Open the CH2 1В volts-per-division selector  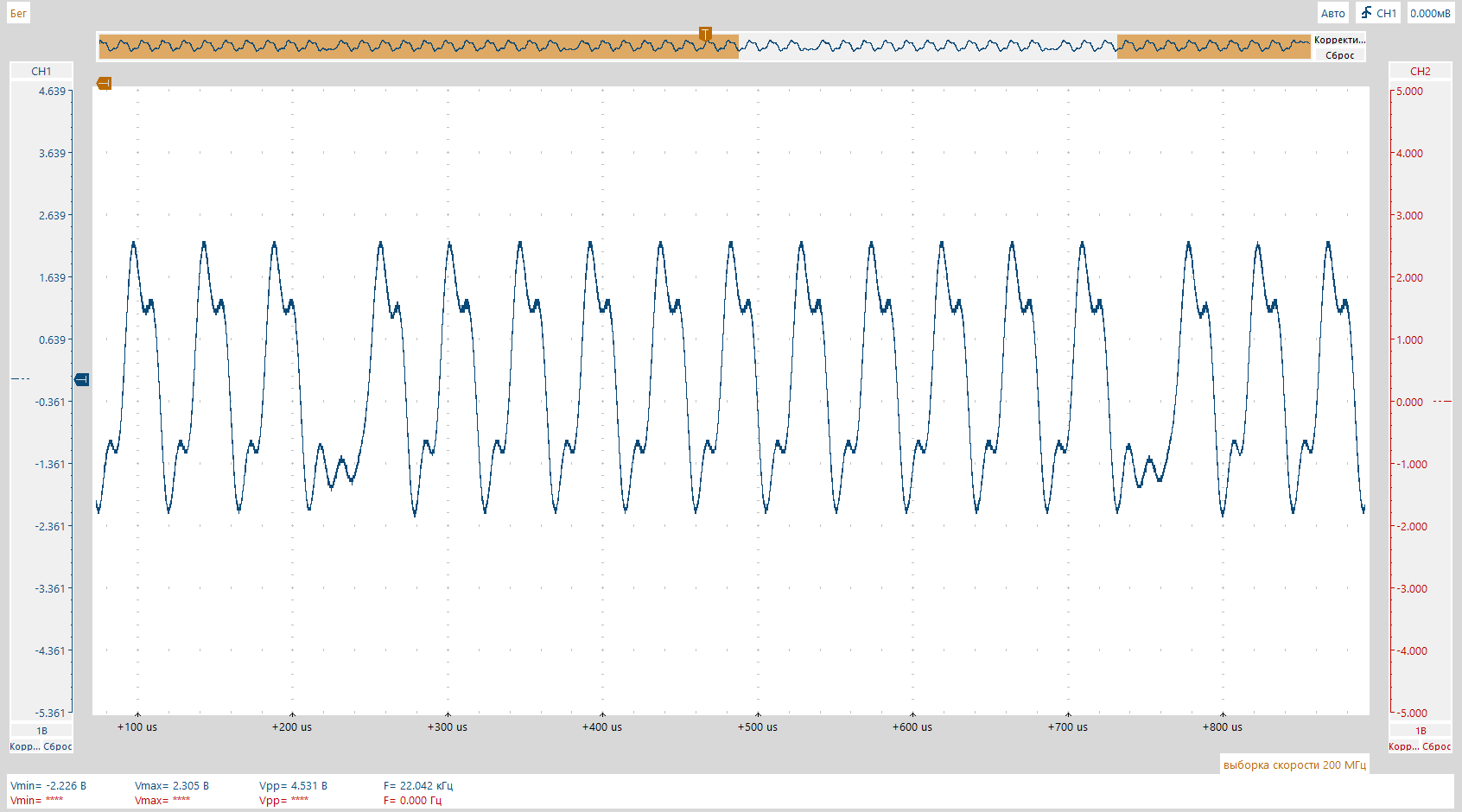[1421, 731]
